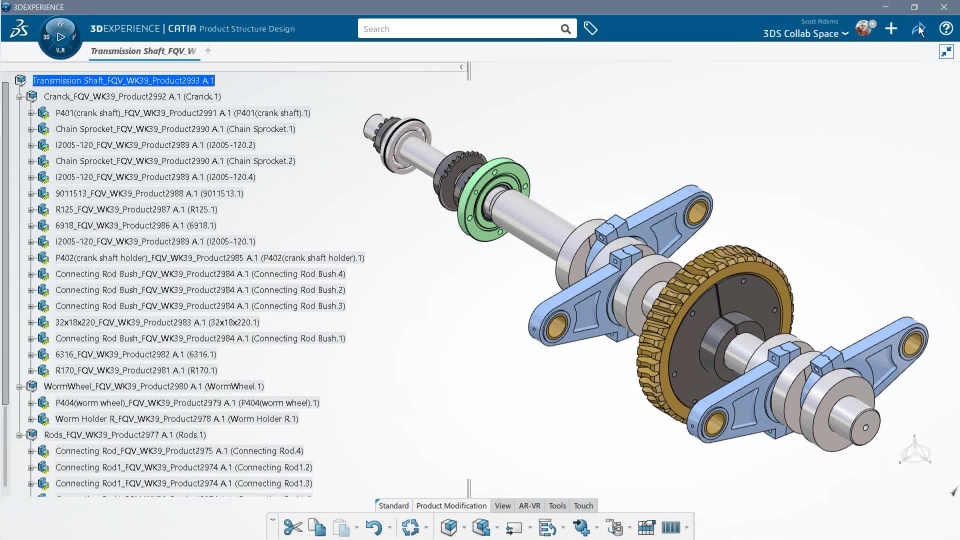The width and height of the screenshot is (960, 540).
Task: Collapse the tree panel with the arrow
Action: pyautogui.click(x=461, y=67)
